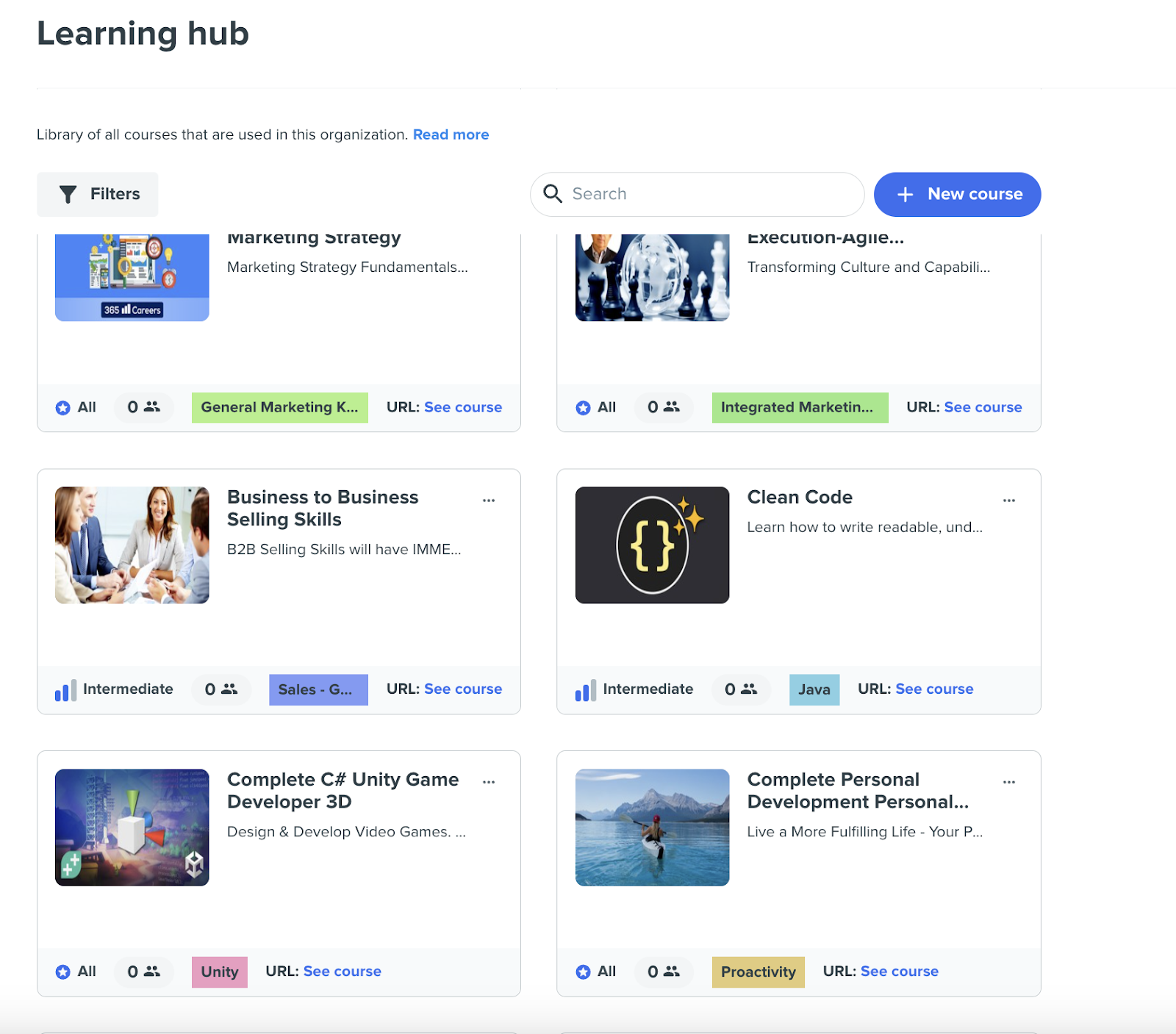This screenshot has width=1176, height=1034.
Task: Focus the Search courses field
Action: 697,194
